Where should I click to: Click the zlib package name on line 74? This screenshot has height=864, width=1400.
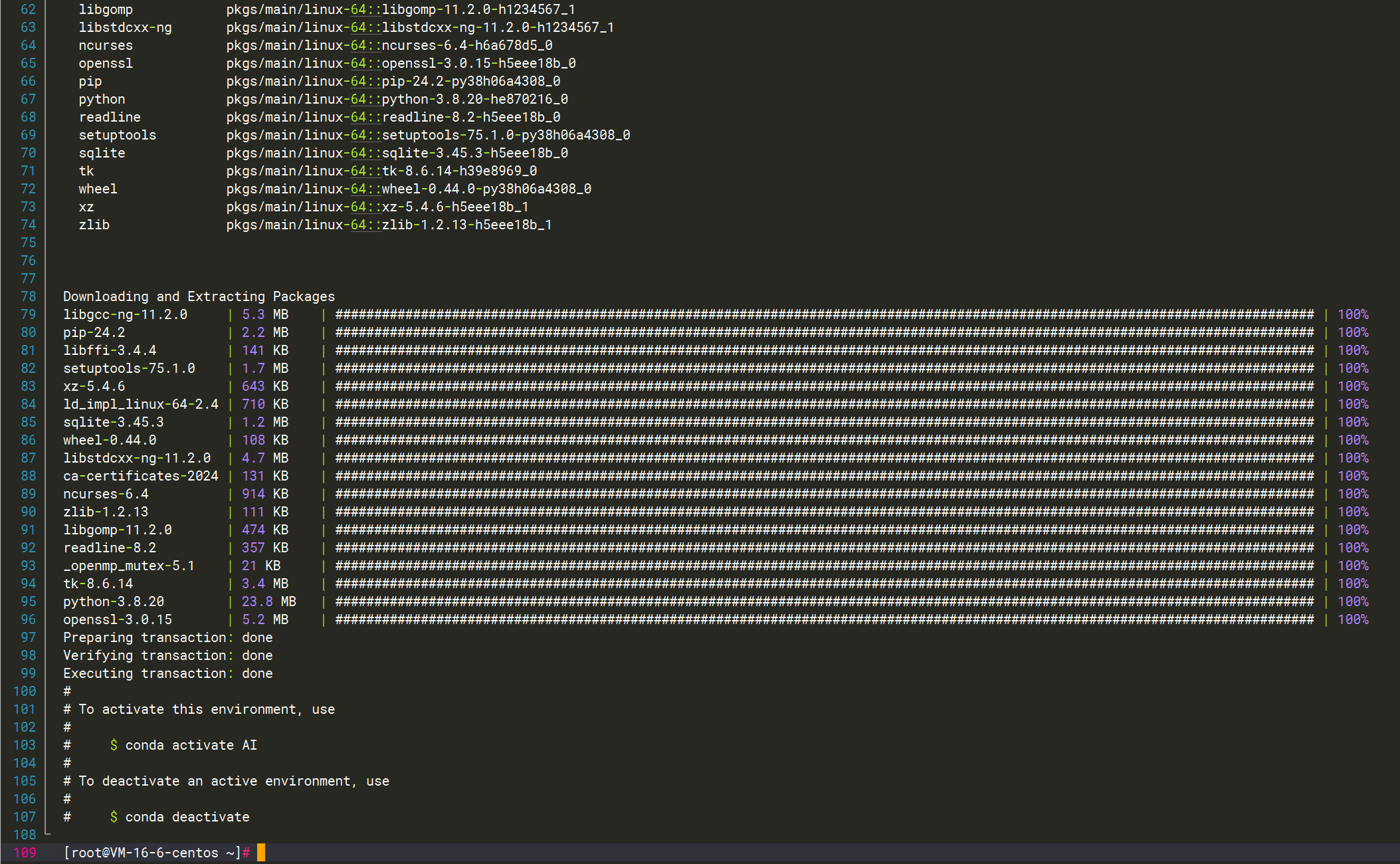coord(94,225)
